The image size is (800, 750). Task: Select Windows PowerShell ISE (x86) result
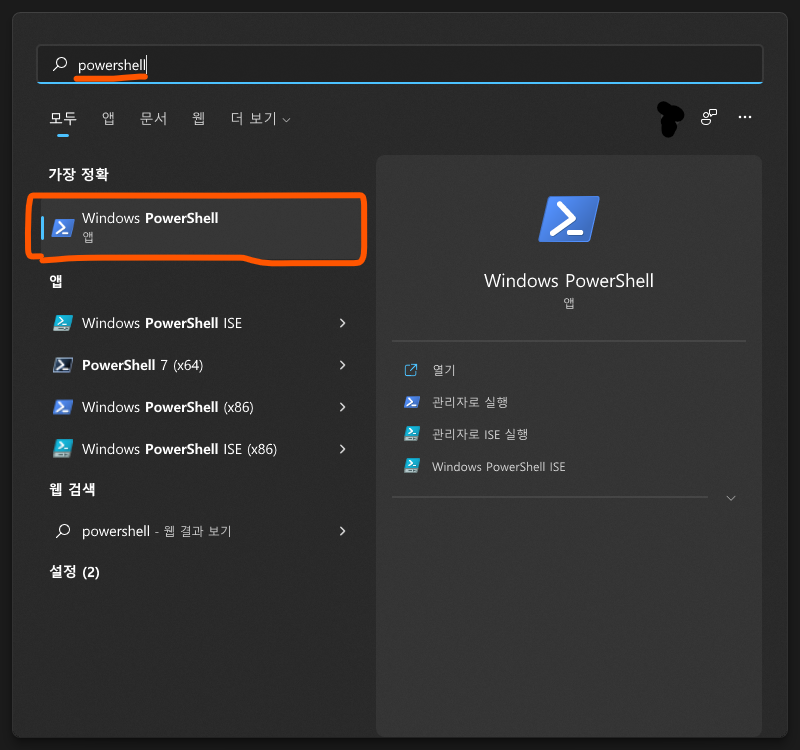pyautogui.click(x=199, y=449)
